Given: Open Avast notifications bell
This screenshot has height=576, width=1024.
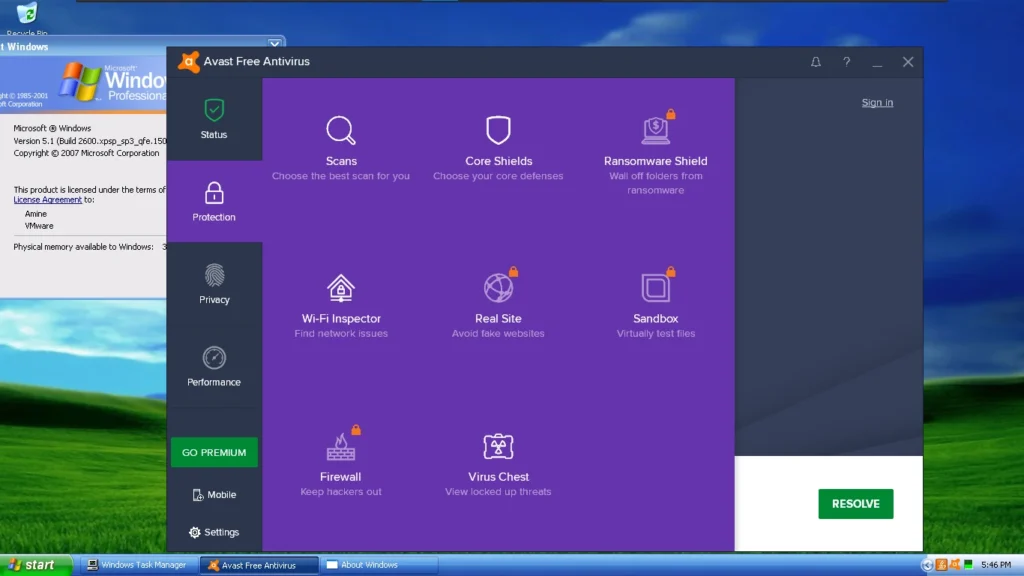Looking at the screenshot, I should (x=815, y=61).
